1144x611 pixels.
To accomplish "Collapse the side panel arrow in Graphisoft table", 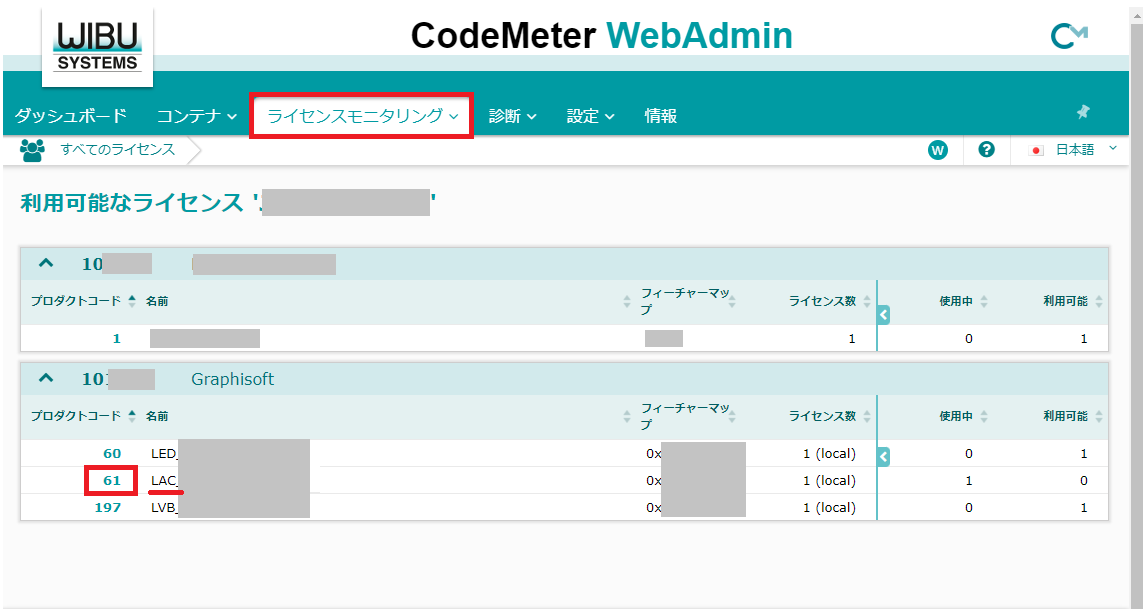I will [884, 457].
